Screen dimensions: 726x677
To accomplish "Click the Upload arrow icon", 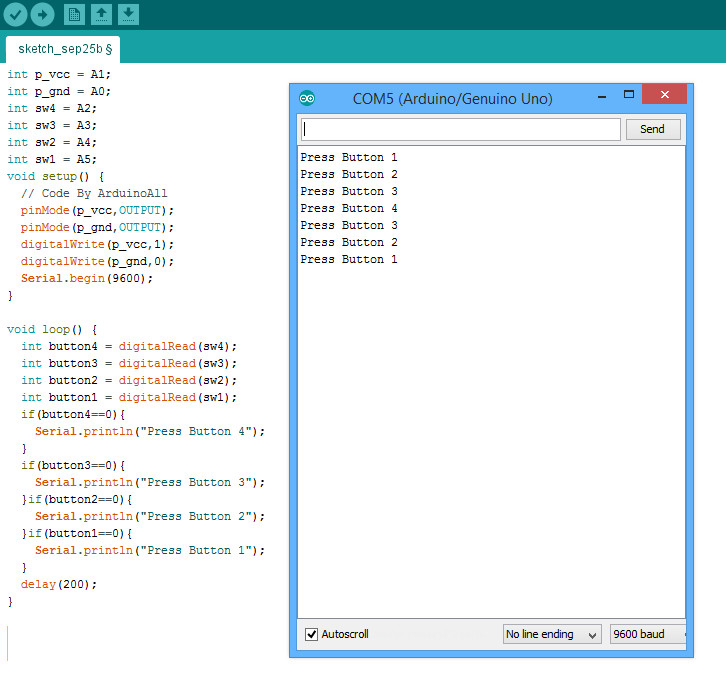I will [x=42, y=14].
